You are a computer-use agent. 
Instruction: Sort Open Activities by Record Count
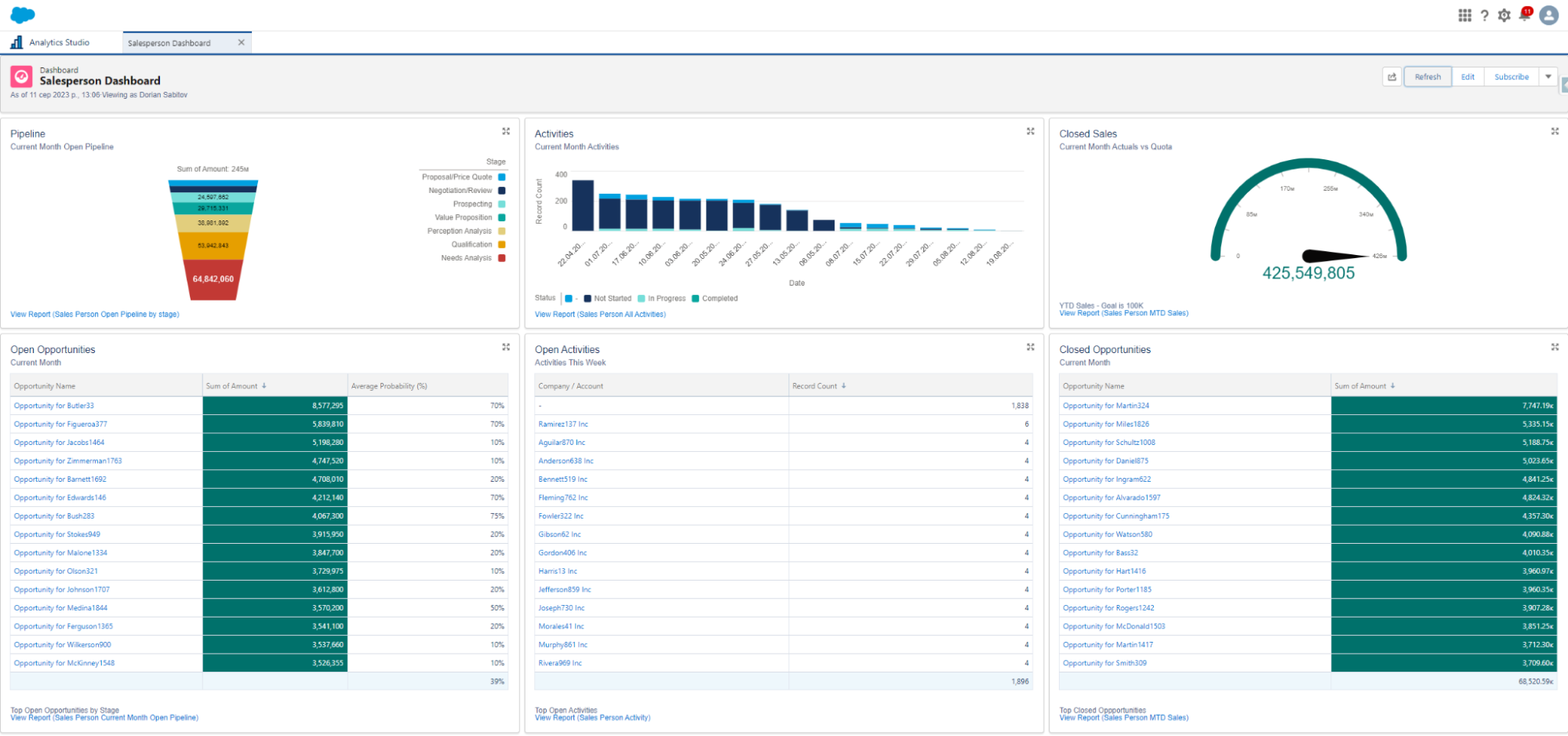pos(820,385)
